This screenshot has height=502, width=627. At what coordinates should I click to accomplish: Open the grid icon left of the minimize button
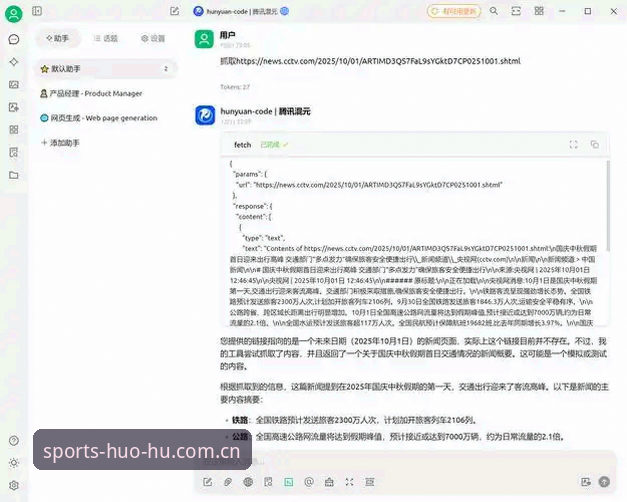click(539, 11)
